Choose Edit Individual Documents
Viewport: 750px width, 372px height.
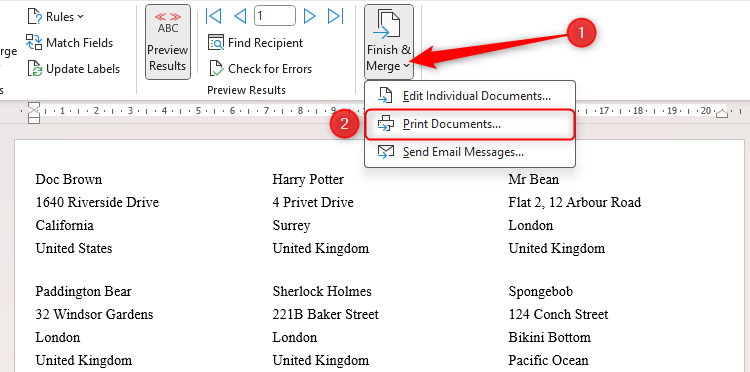(470, 96)
